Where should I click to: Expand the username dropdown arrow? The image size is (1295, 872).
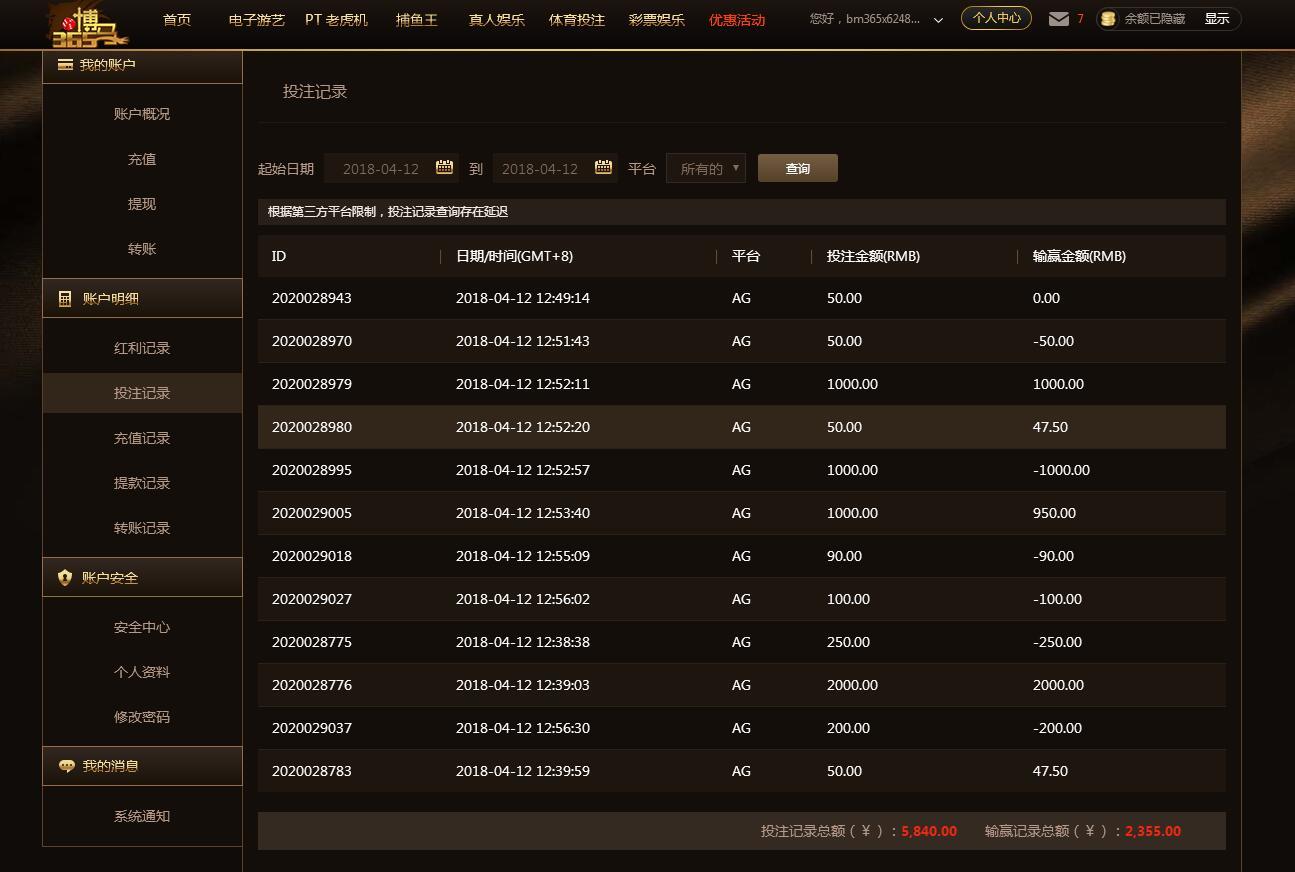tap(938, 20)
